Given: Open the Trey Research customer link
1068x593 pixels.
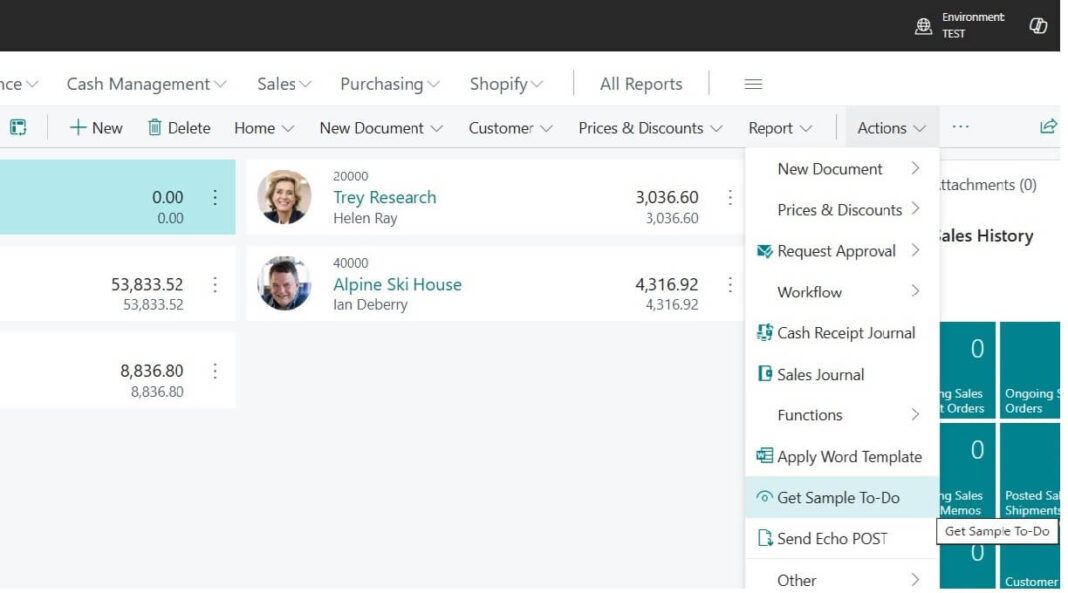Looking at the screenshot, I should [x=384, y=197].
